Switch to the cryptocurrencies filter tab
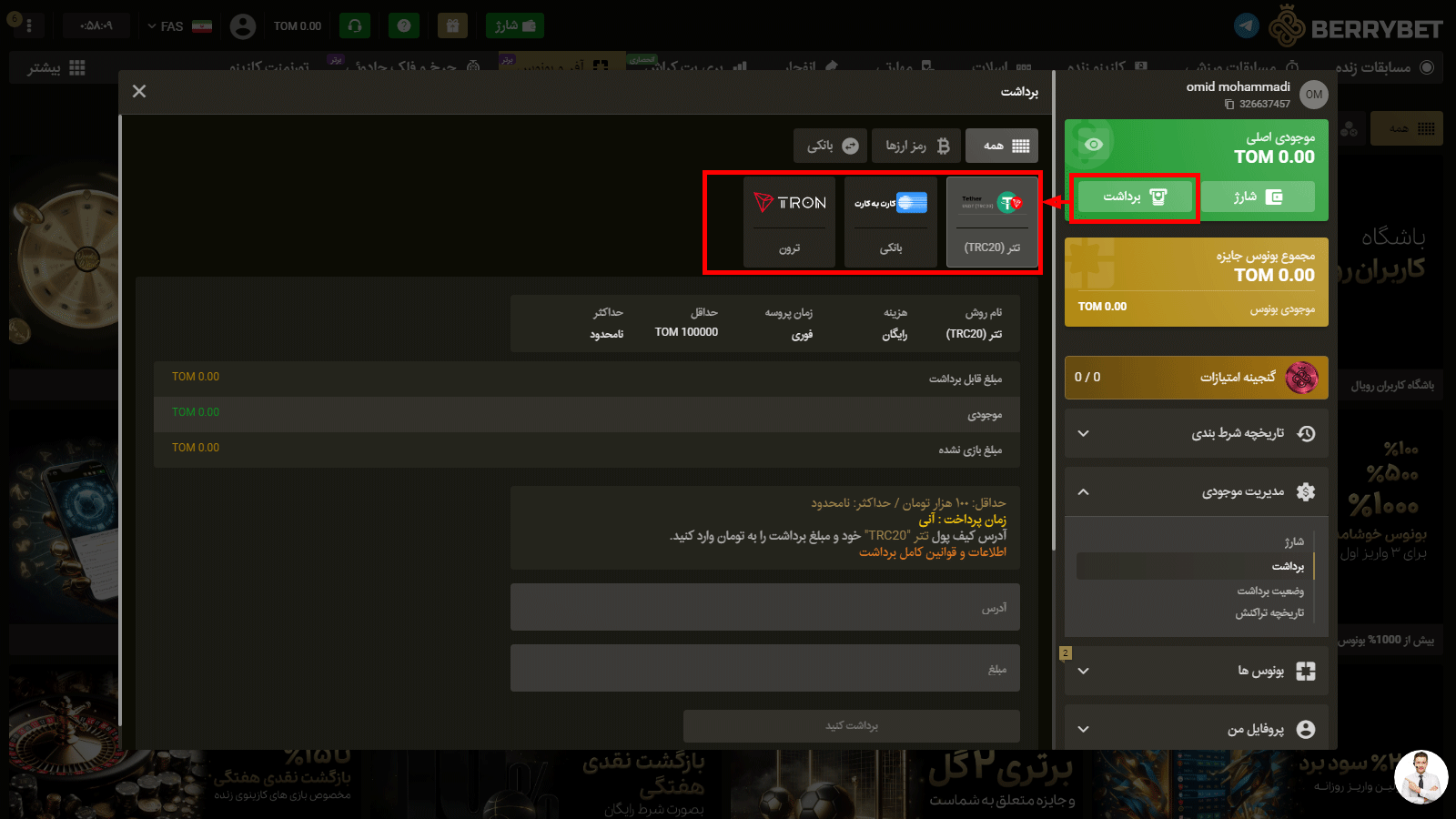Image resolution: width=1456 pixels, height=819 pixels. [916, 146]
